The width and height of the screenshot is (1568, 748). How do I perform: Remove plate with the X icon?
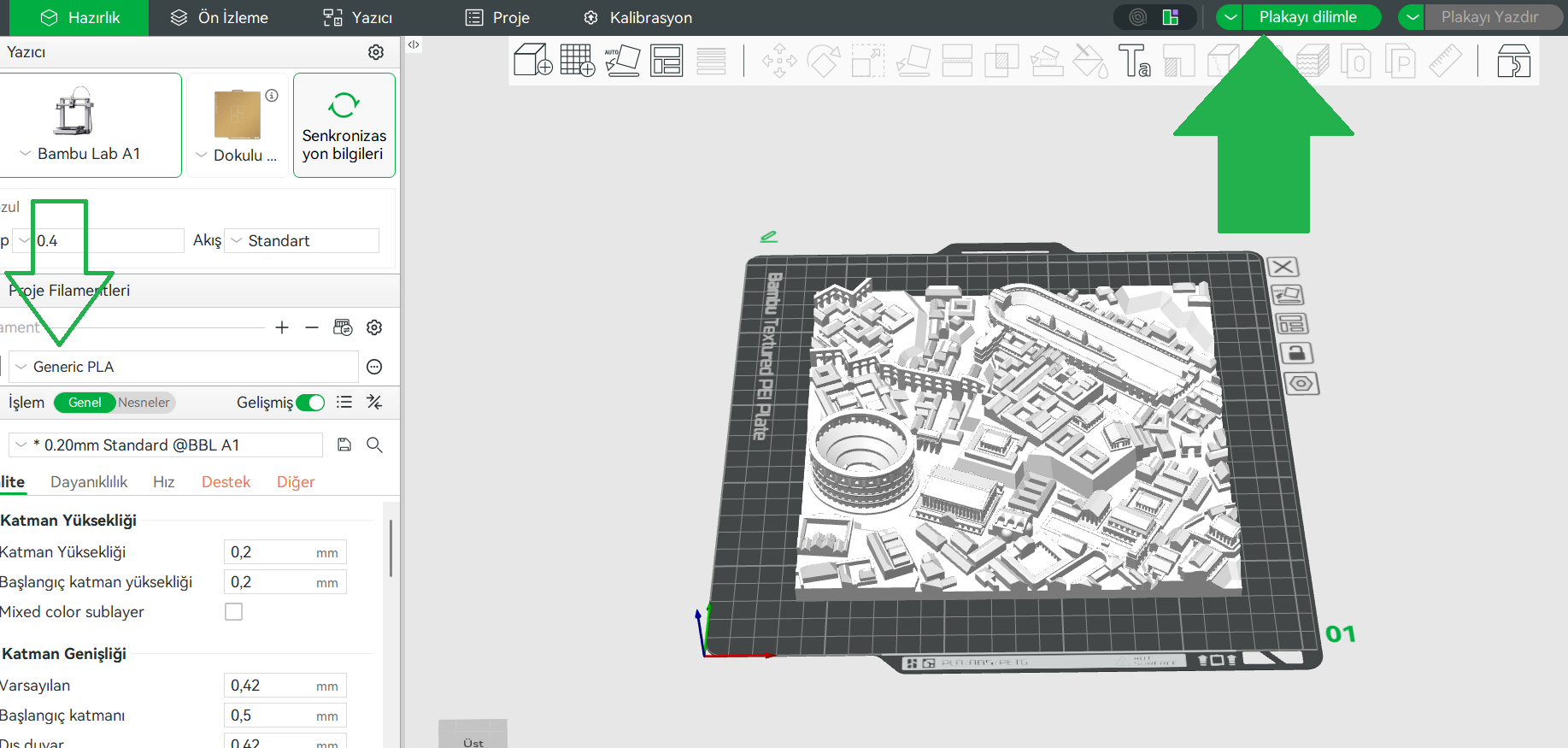tap(1283, 268)
